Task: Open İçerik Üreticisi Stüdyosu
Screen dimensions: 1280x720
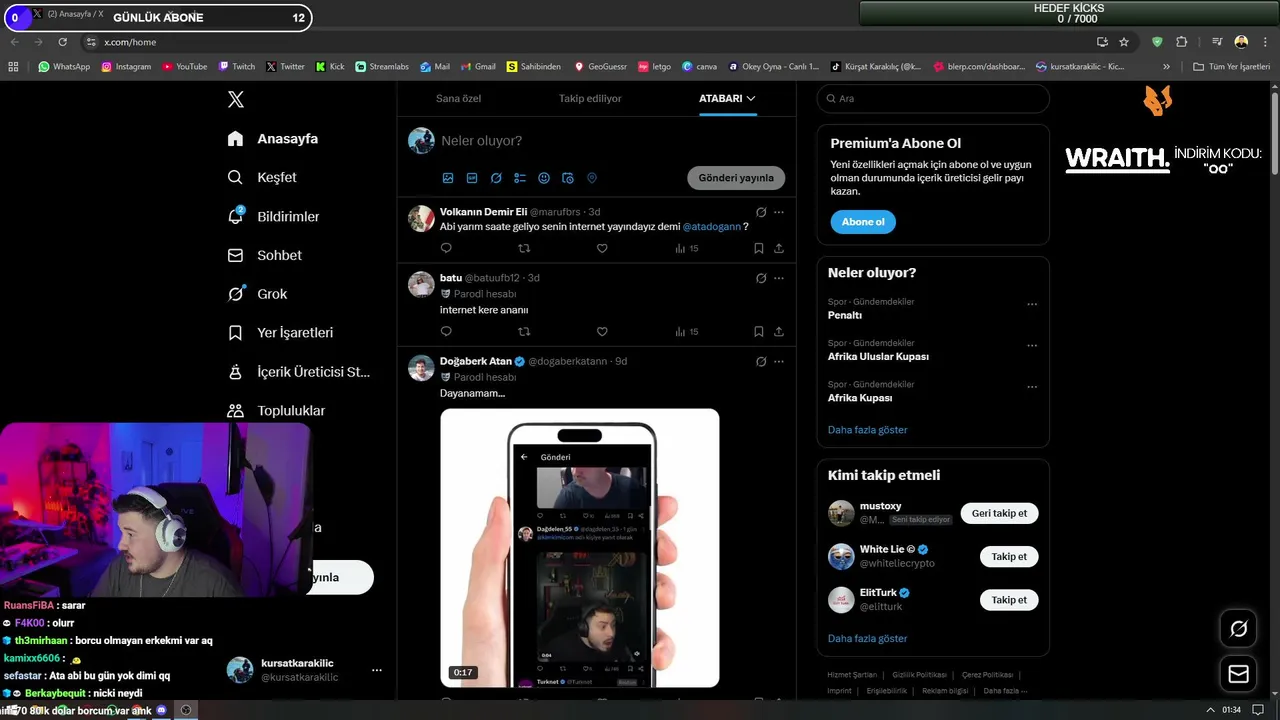Action: tap(298, 372)
